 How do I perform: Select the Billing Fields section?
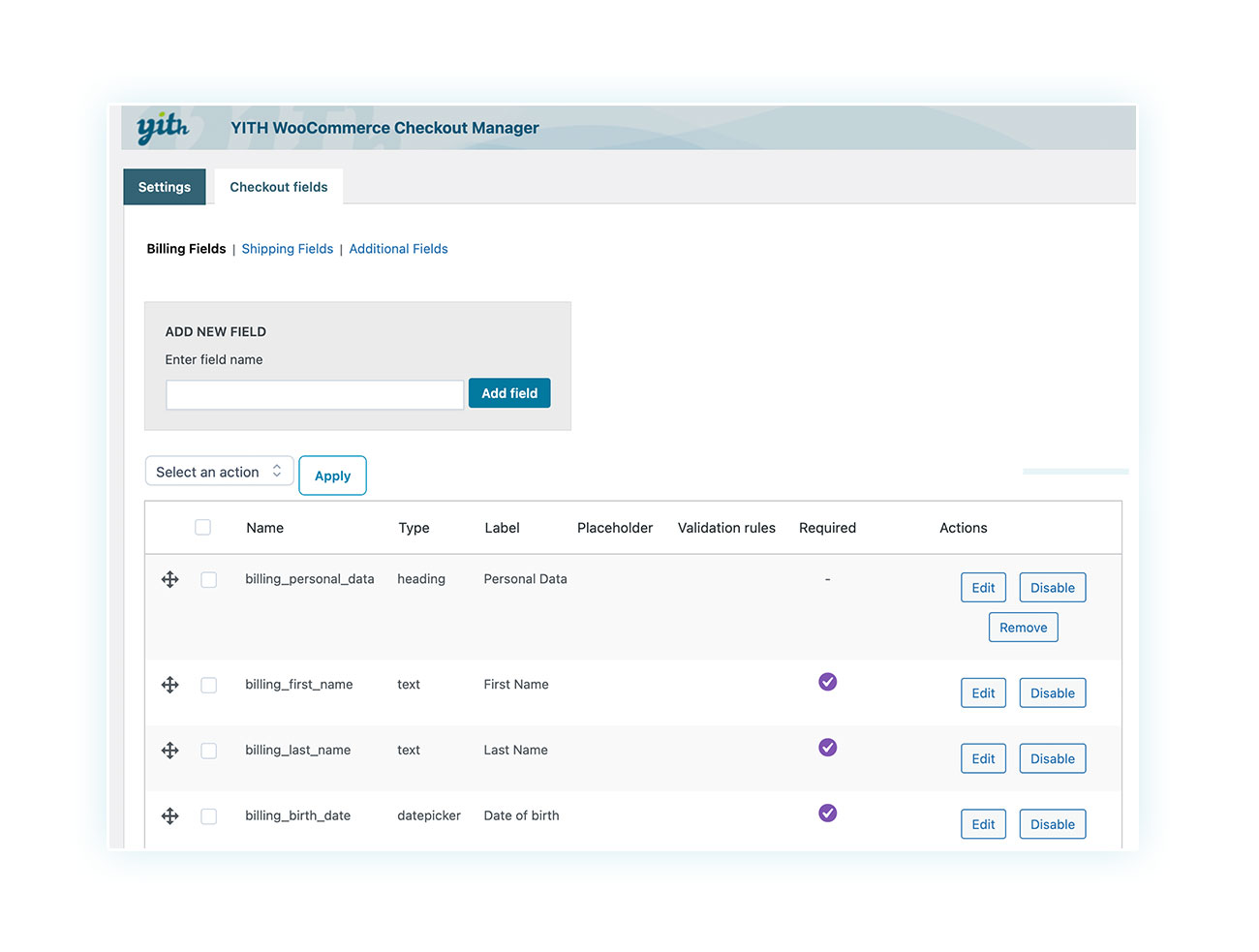186,249
